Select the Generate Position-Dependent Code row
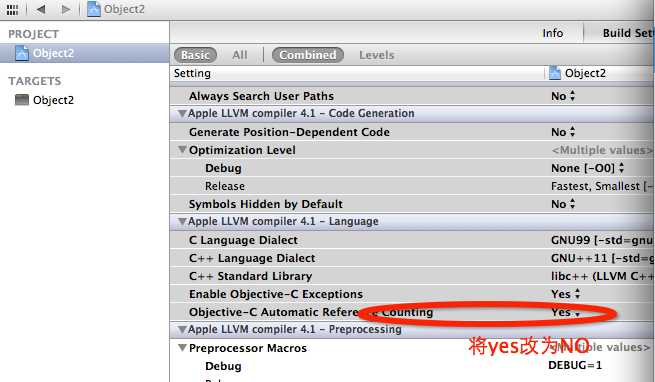 (x=411, y=132)
